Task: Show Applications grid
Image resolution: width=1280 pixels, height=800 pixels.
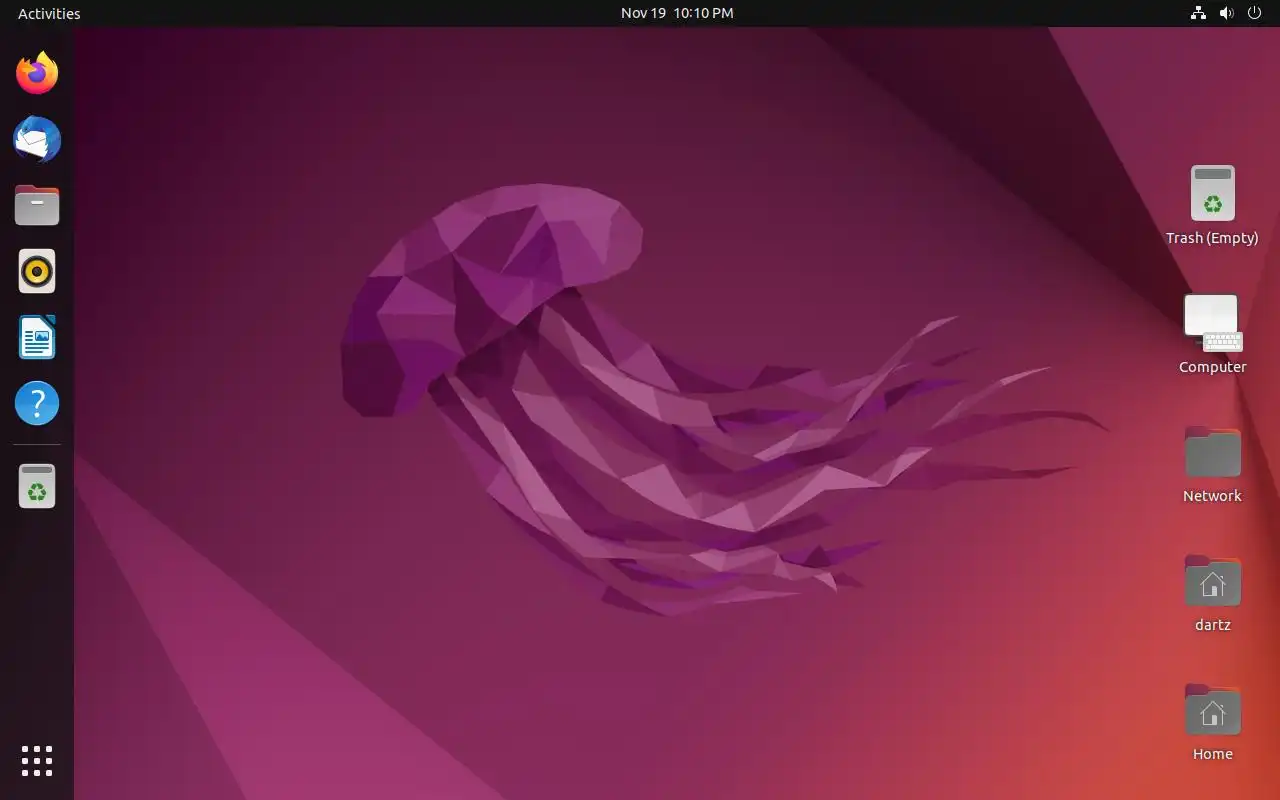Action: (37, 761)
